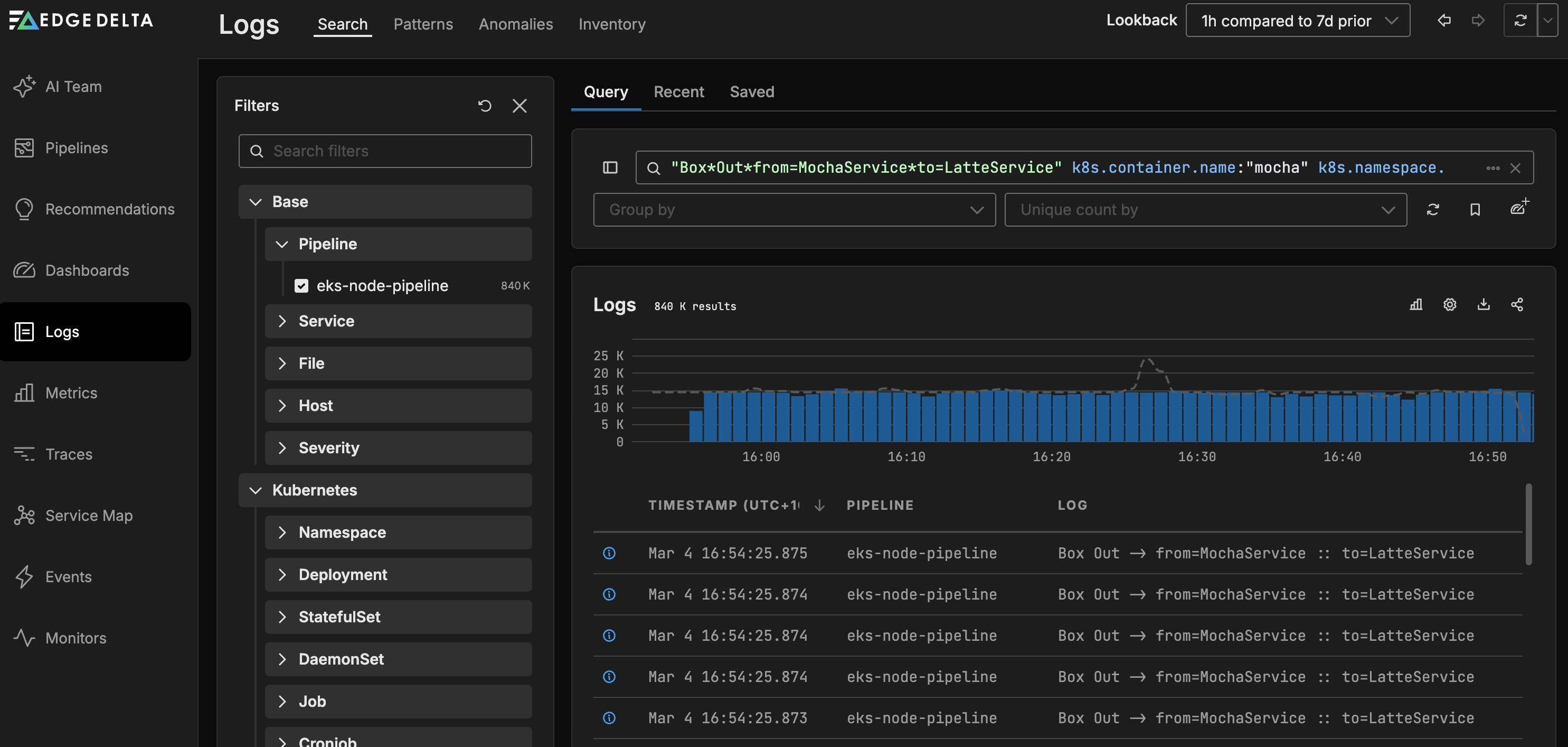This screenshot has width=1568, height=747.
Task: Open the Lookback time range dropdown
Action: pyautogui.click(x=1297, y=20)
